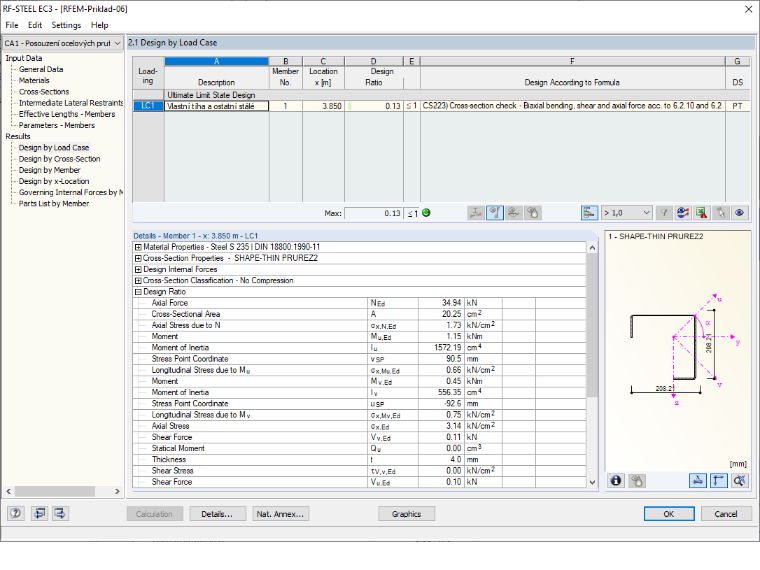Open the help question mark button
The height and width of the screenshot is (570, 760).
[16, 513]
